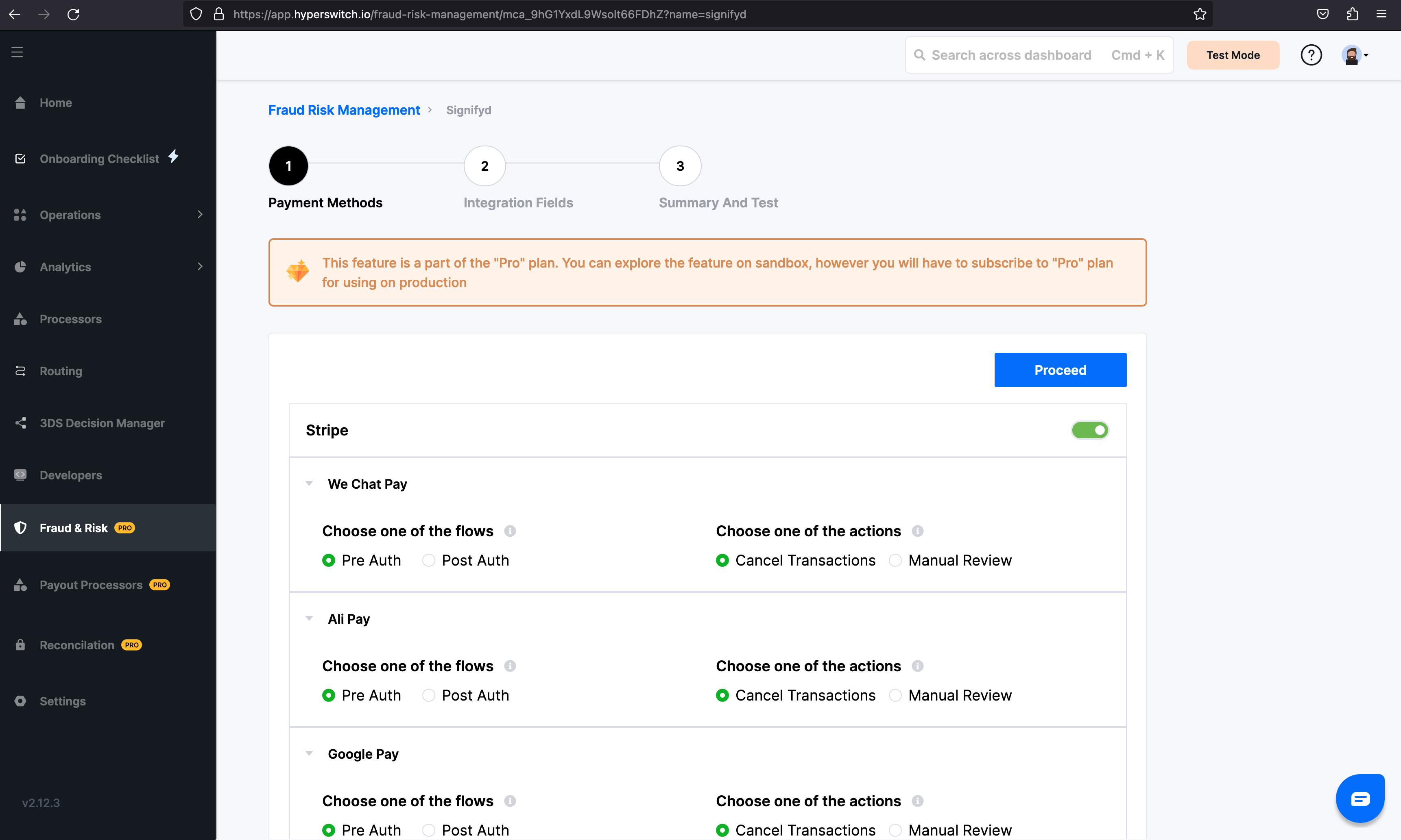This screenshot has height=840, width=1401.
Task: Open the user profile avatar dropdown
Action: [x=1355, y=55]
